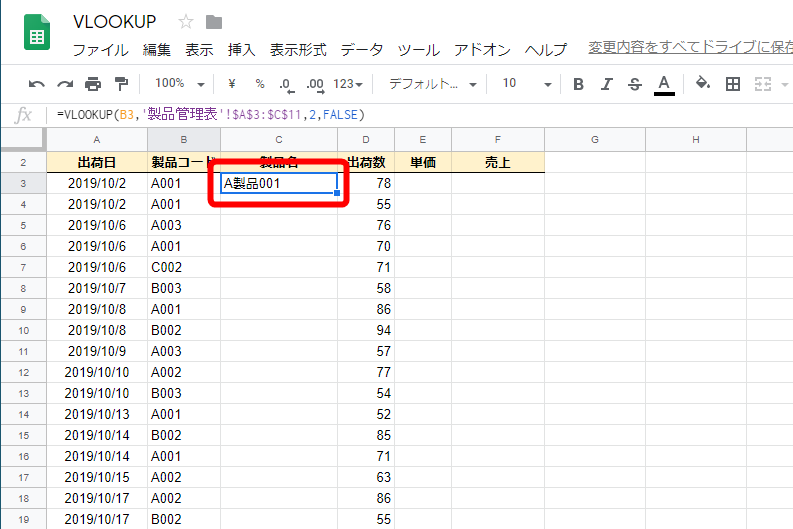The height and width of the screenshot is (529, 793).
Task: Open the ファイル menu
Action: (101, 50)
